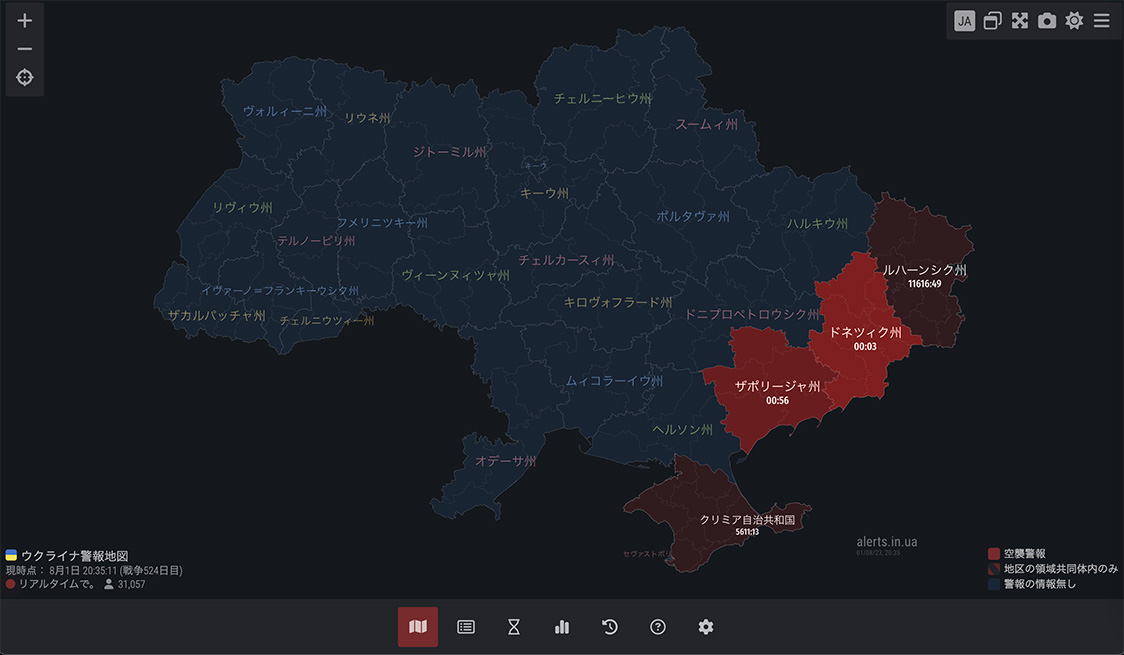Zoom out using the minus button
Viewport: 1124px width, 655px height.
[x=25, y=49]
